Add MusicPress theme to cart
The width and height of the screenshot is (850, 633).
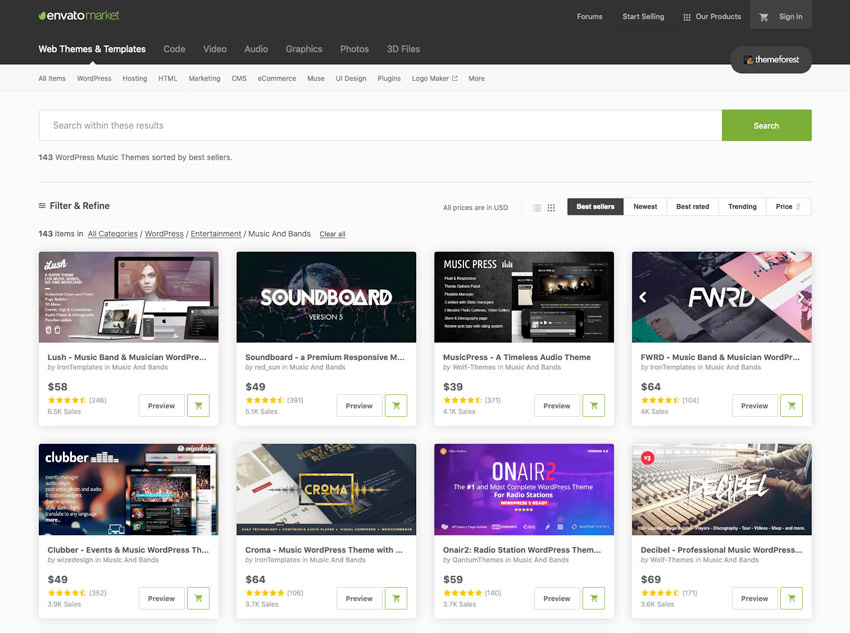[x=594, y=405]
